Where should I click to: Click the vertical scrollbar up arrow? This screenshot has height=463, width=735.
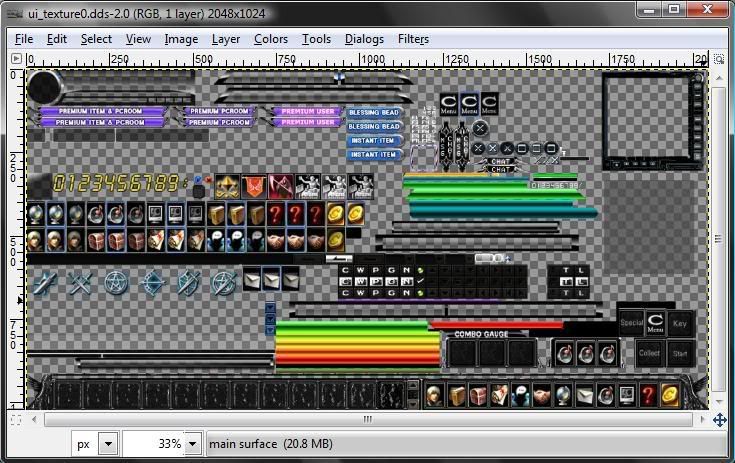pos(719,77)
